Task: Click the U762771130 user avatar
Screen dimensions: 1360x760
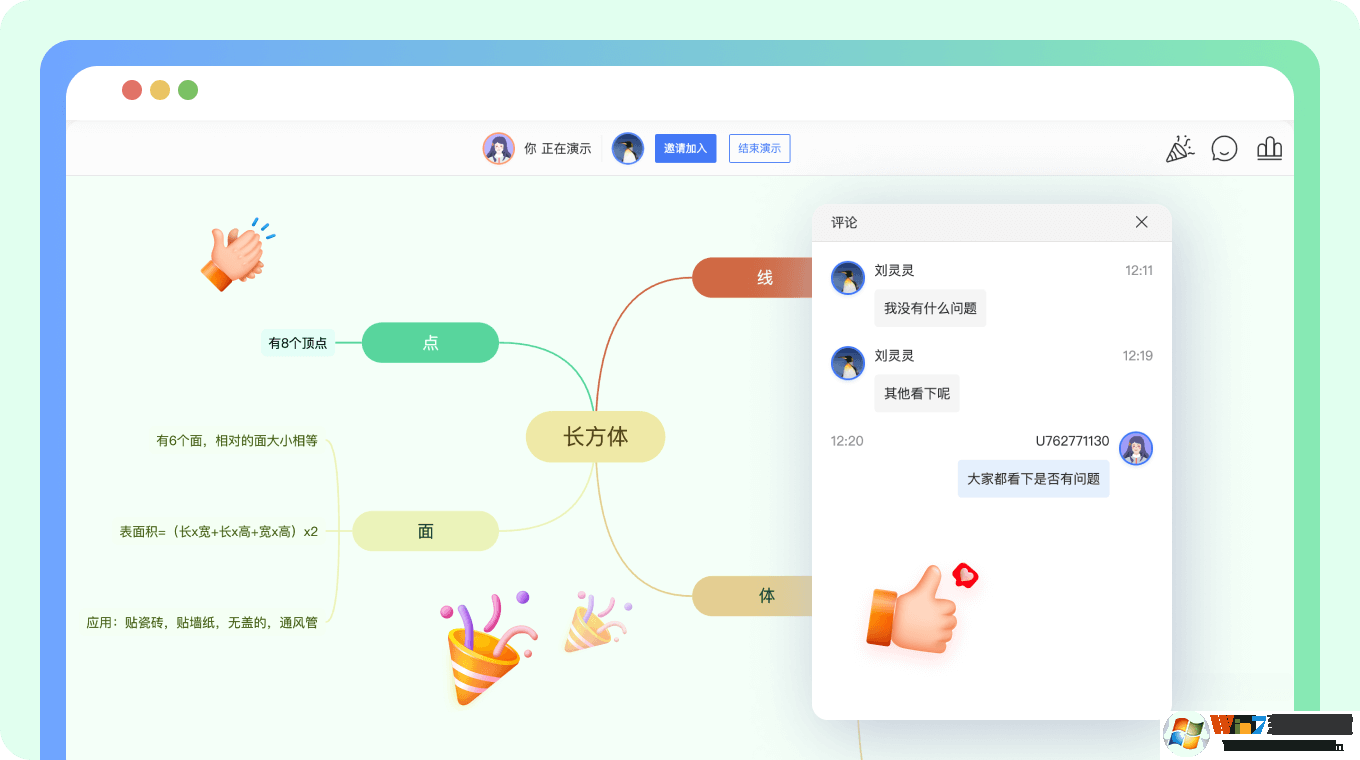Action: pyautogui.click(x=1136, y=449)
